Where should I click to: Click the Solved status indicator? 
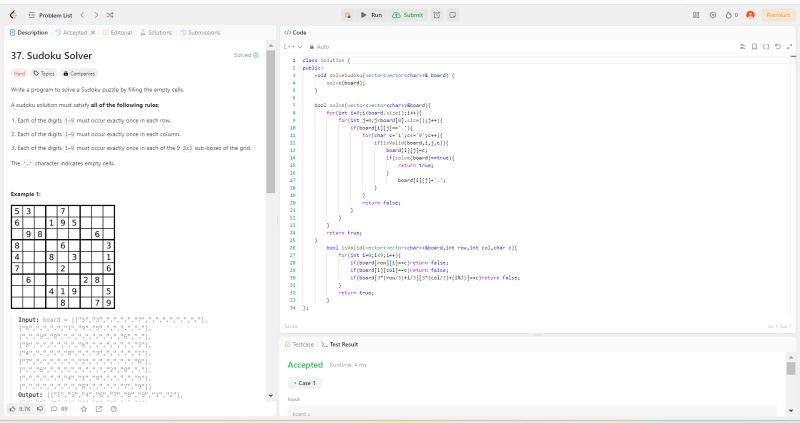pos(246,55)
